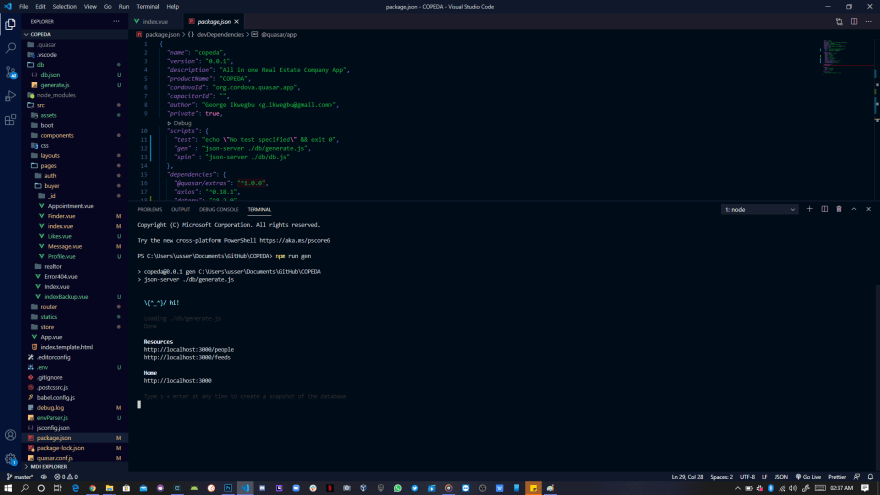Click the feedback icon in status bar

856,476
